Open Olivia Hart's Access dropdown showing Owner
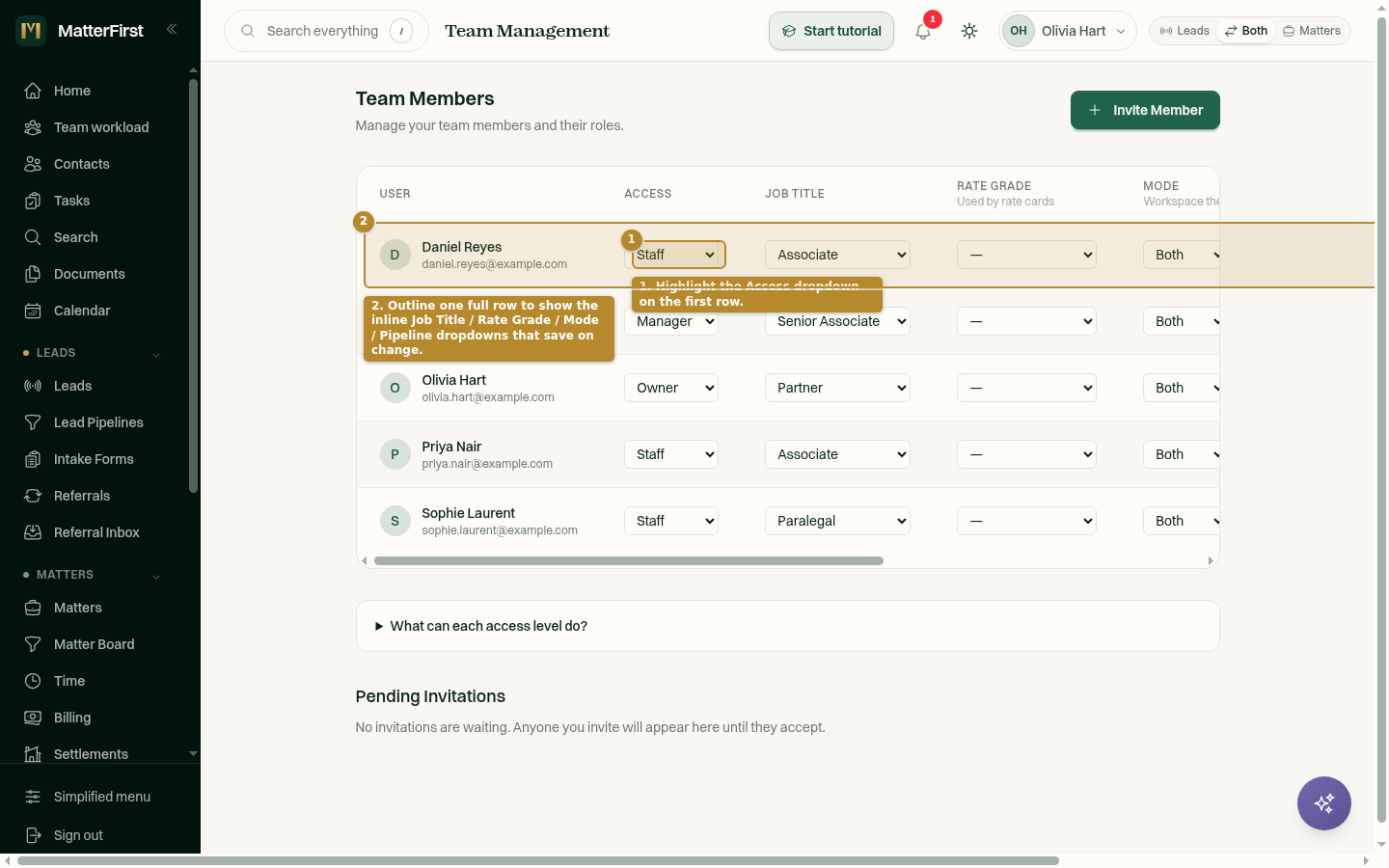The height and width of the screenshot is (868, 1389). [671, 388]
